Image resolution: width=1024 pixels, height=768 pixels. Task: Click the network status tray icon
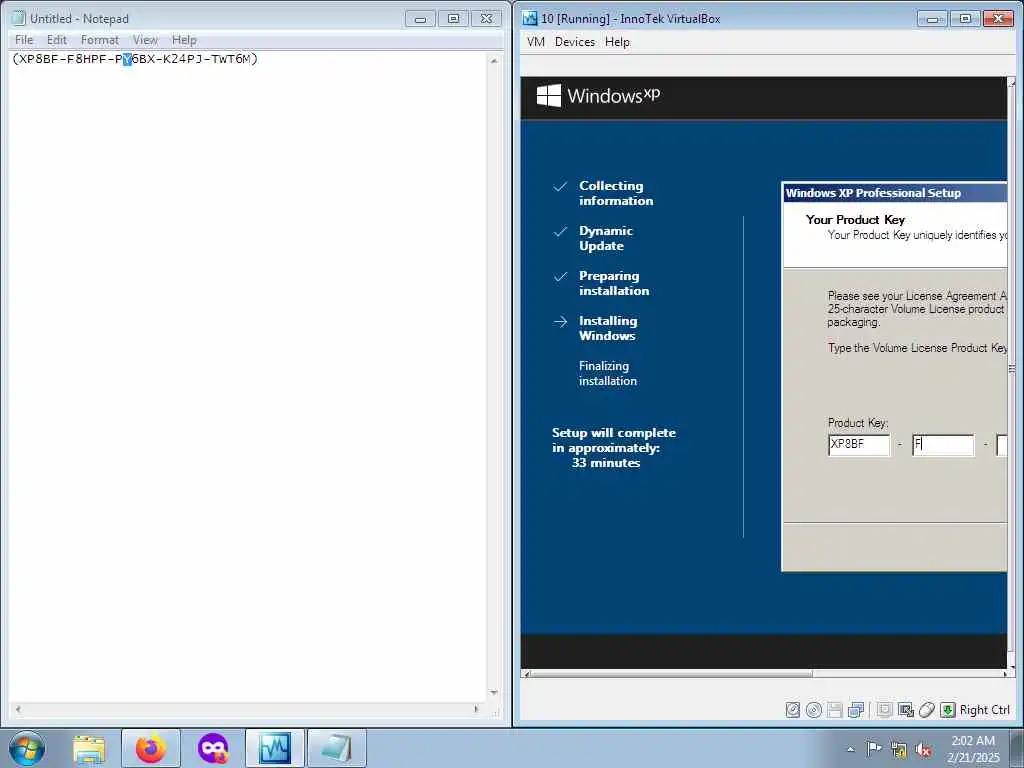[x=899, y=750]
